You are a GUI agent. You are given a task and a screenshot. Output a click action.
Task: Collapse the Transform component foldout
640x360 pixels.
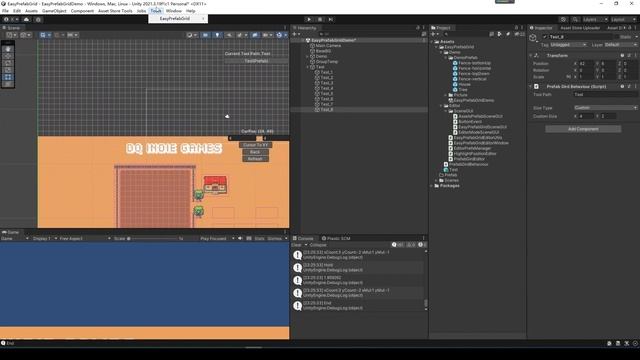pyautogui.click(x=531, y=56)
